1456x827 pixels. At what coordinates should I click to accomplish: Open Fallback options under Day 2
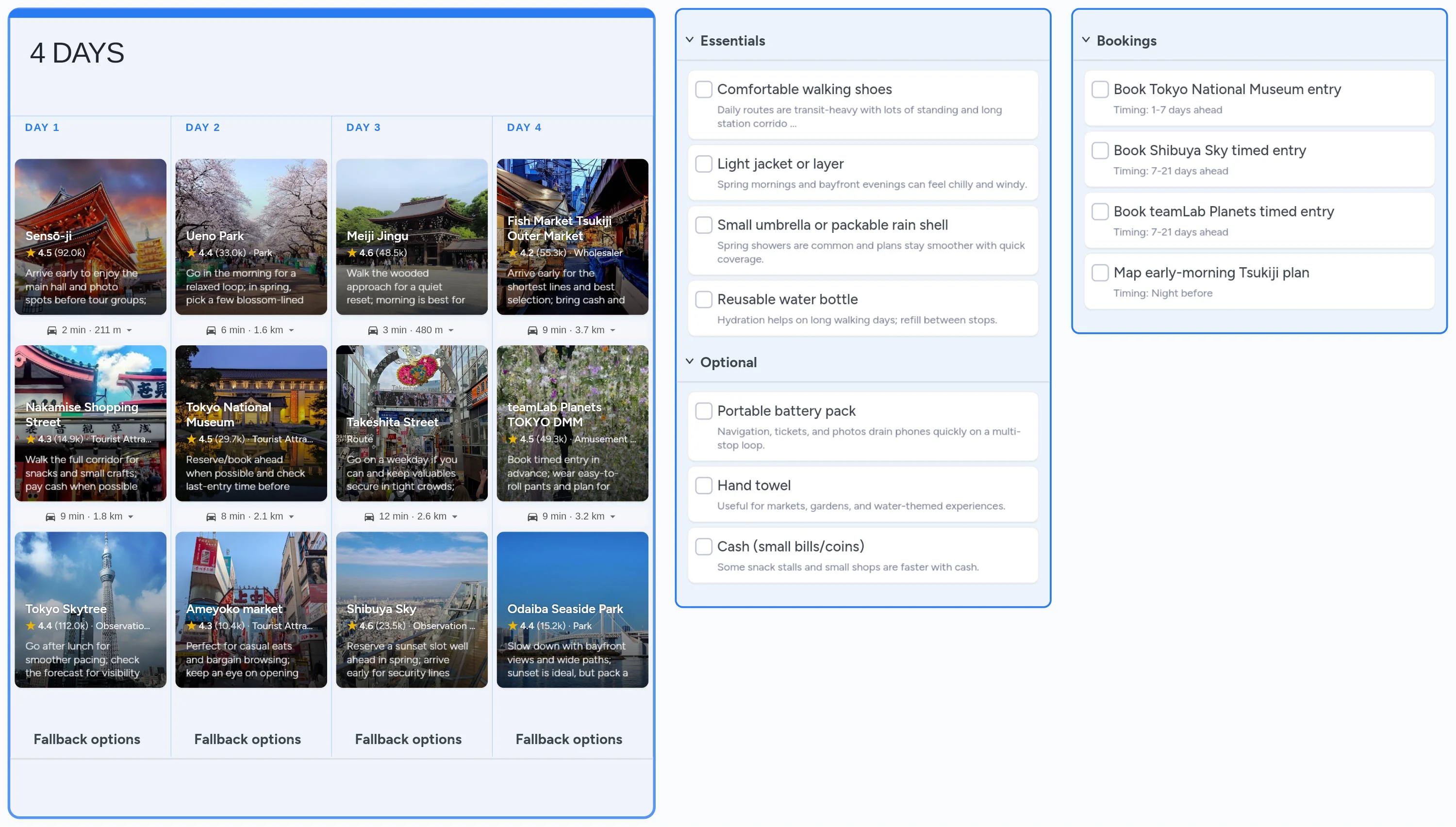click(x=247, y=738)
